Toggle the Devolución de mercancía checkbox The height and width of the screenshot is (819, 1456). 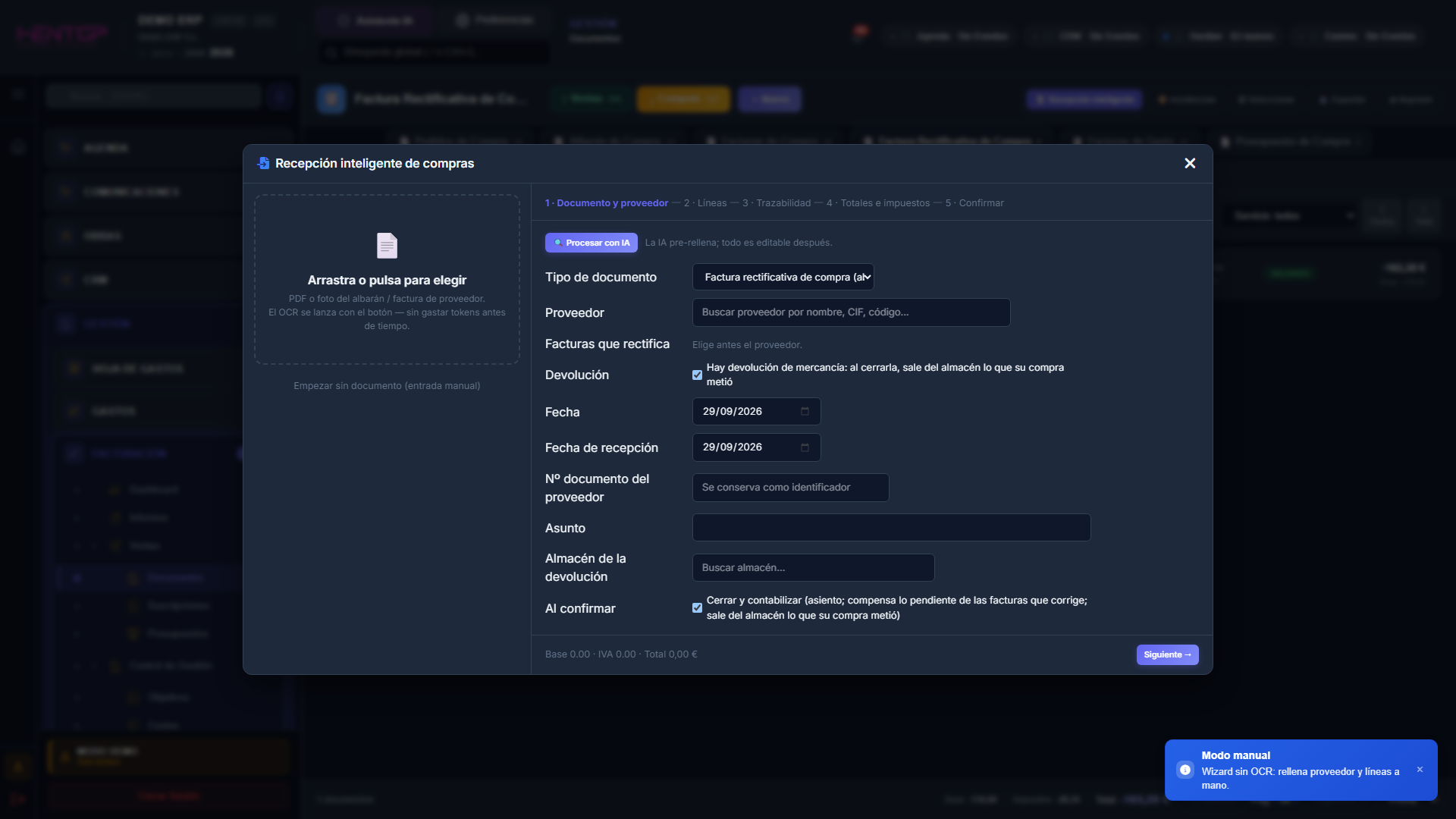[x=697, y=375]
